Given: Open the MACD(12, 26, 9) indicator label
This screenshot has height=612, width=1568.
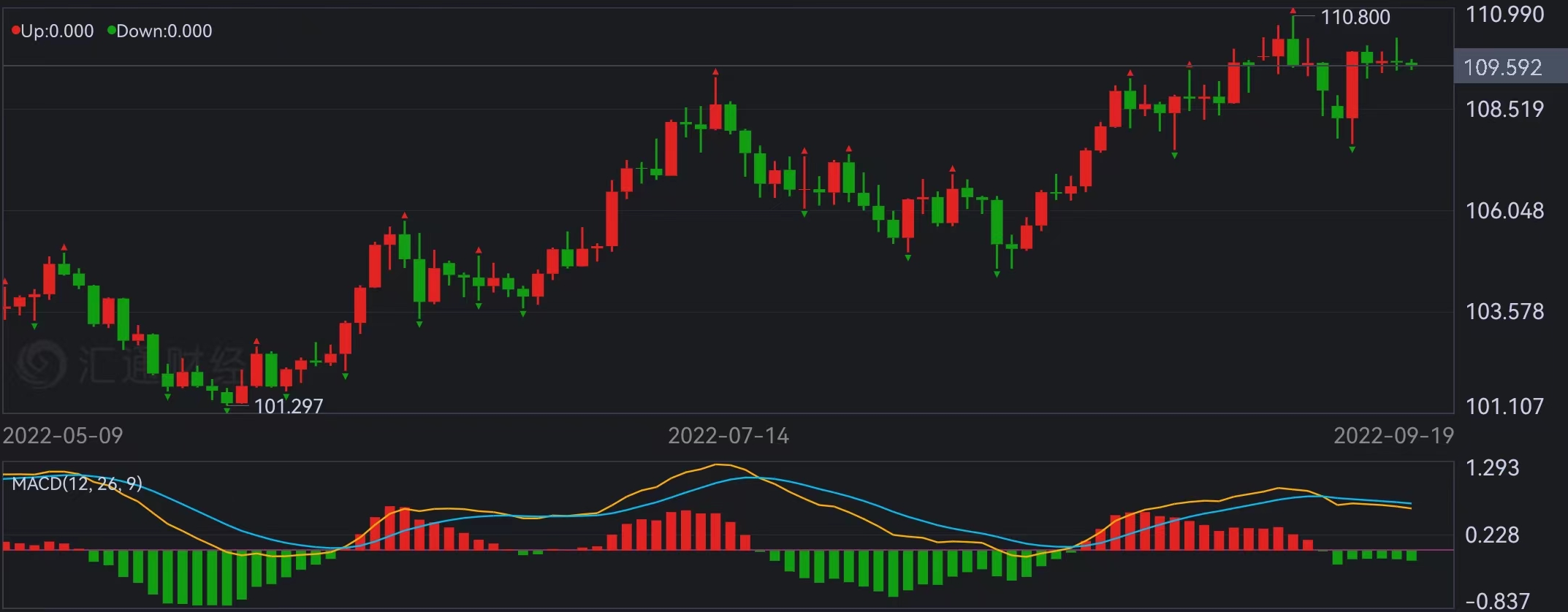Looking at the screenshot, I should point(77,483).
